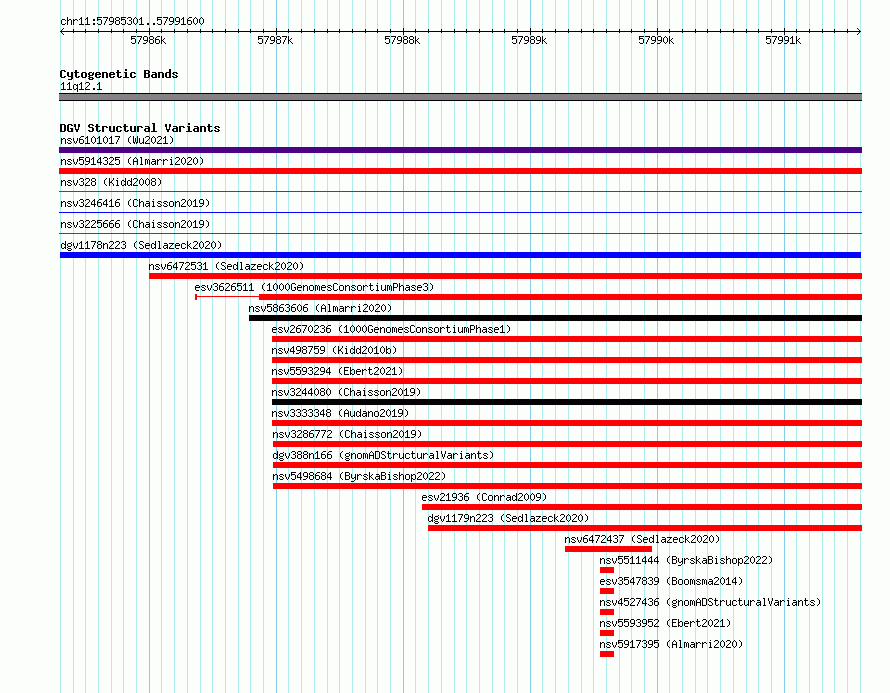This screenshot has width=890, height=693.
Task: Click the Cytogenetic Bands track title
Action: coord(119,74)
